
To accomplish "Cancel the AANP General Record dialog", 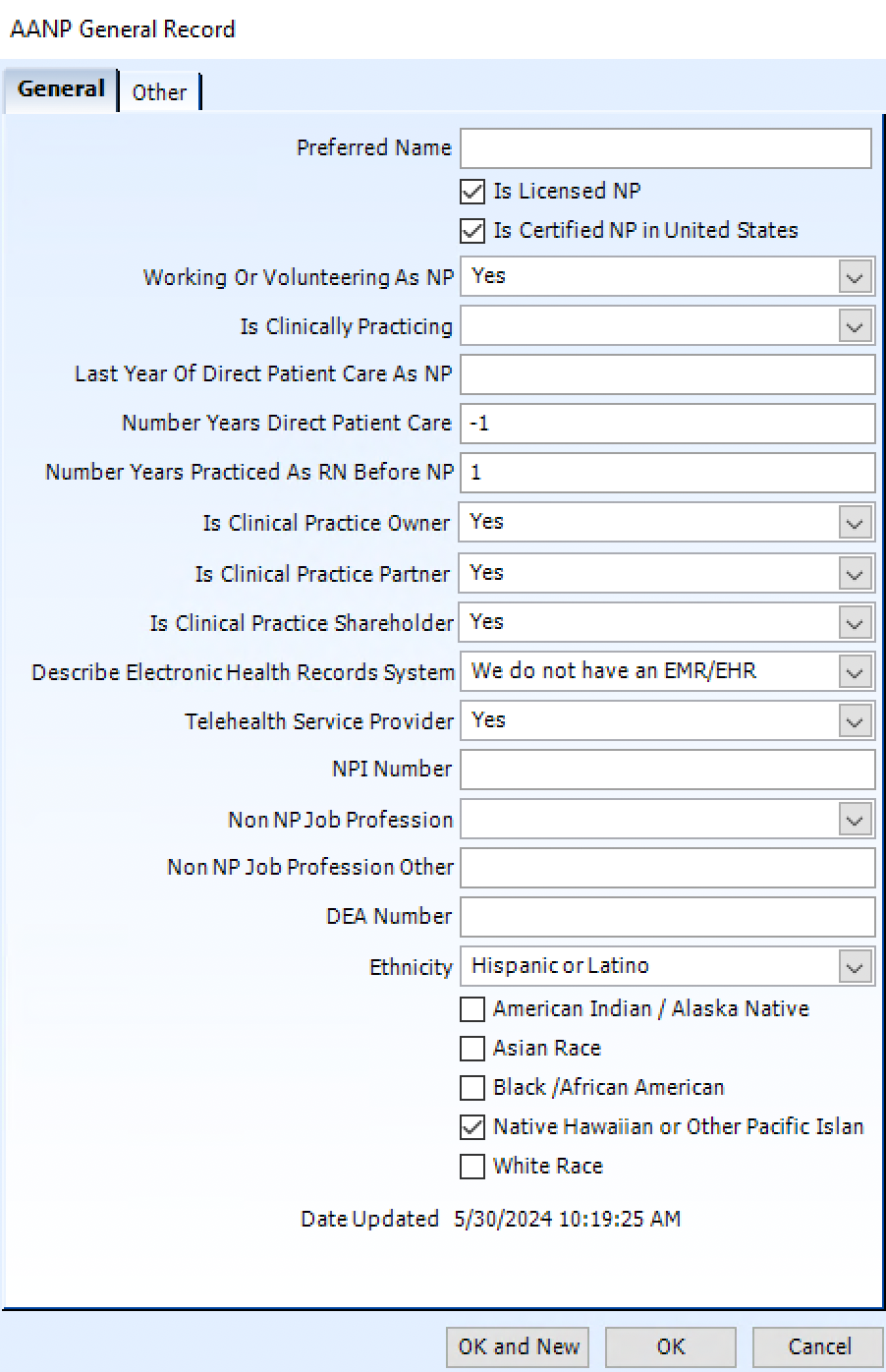I will pos(818,1346).
